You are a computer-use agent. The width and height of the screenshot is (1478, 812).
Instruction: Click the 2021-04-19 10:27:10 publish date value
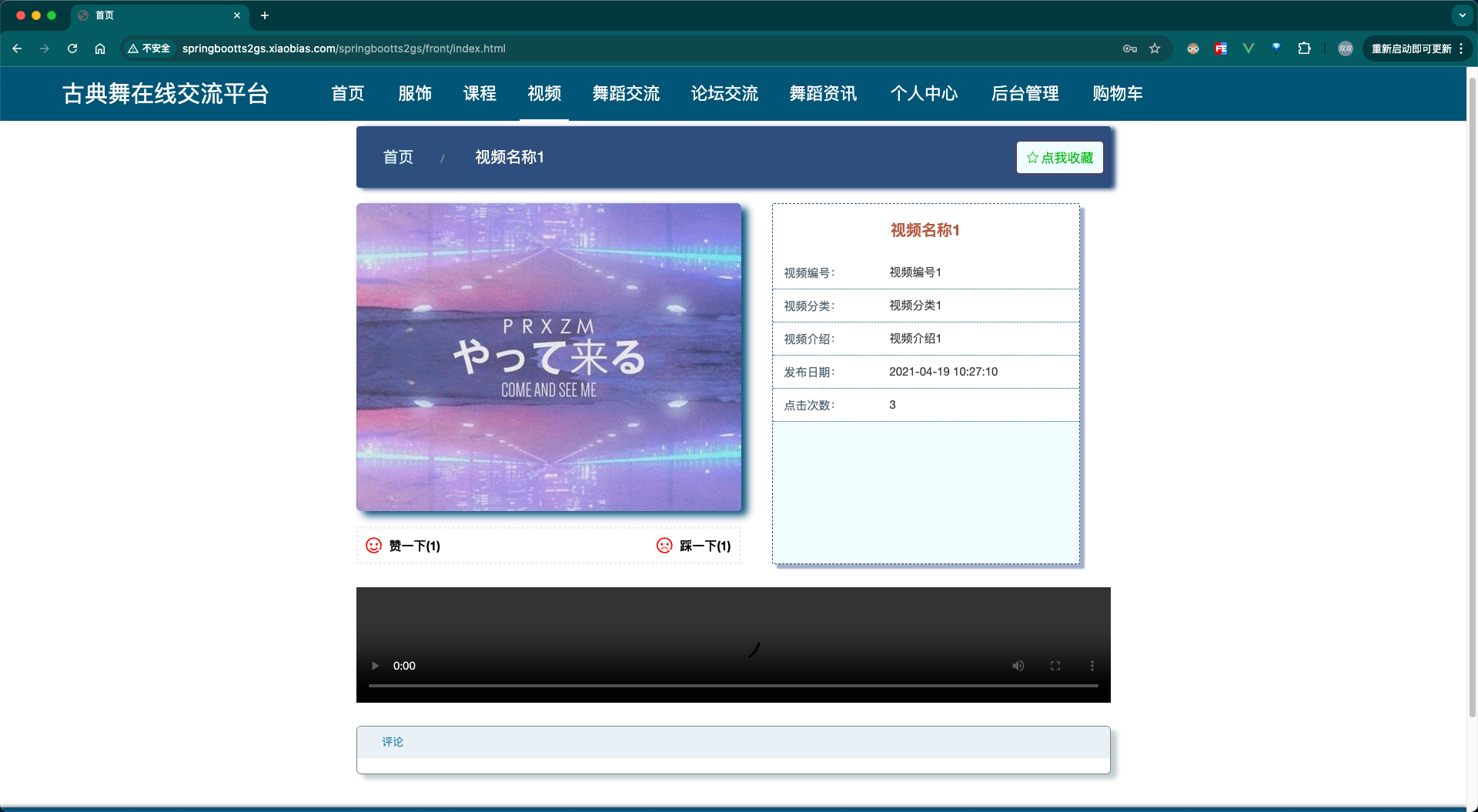943,372
